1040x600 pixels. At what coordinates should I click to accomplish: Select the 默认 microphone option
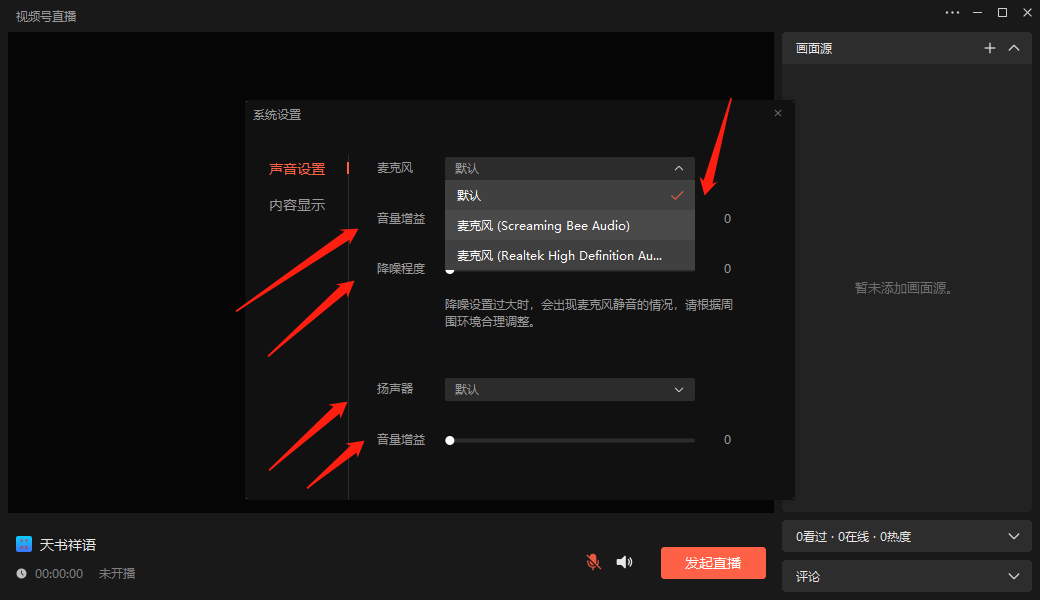tap(570, 196)
